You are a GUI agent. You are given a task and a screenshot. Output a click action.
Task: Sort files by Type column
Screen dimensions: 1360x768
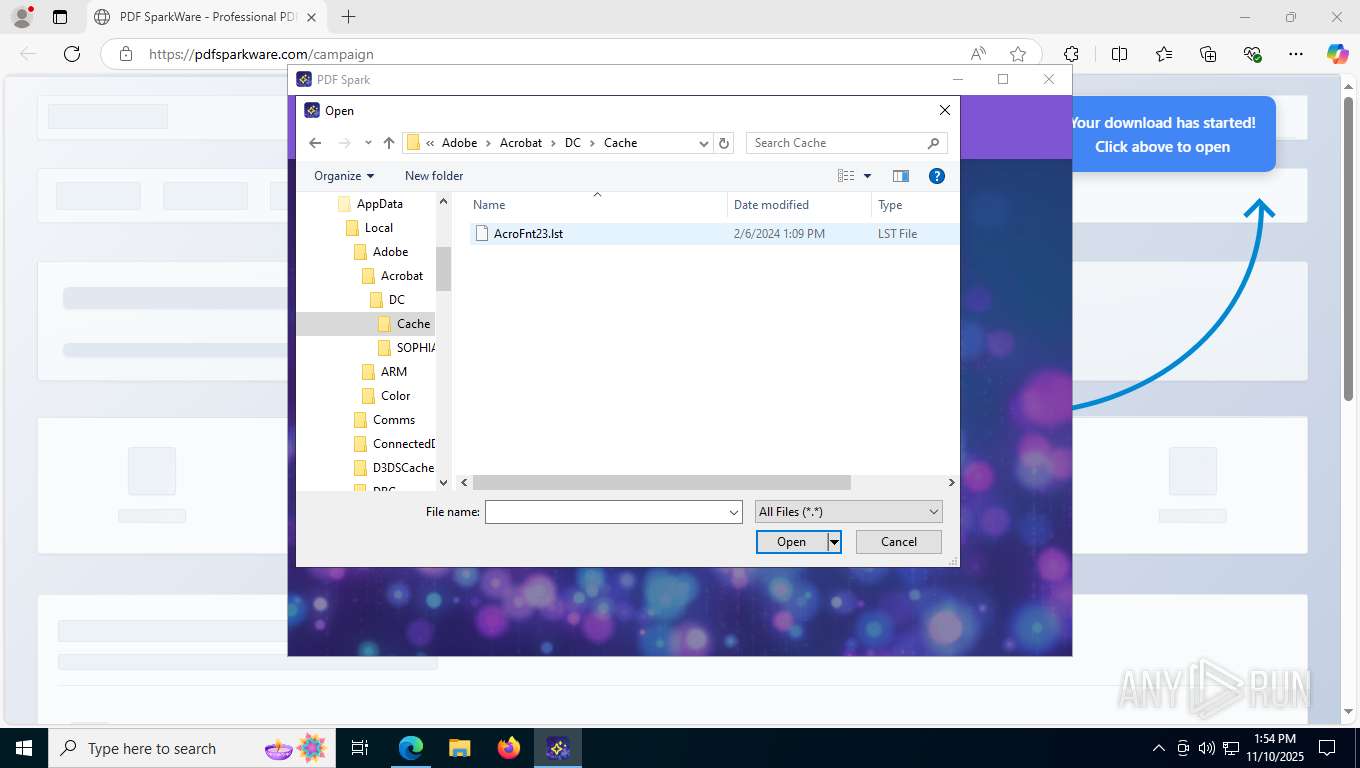pyautogui.click(x=890, y=205)
